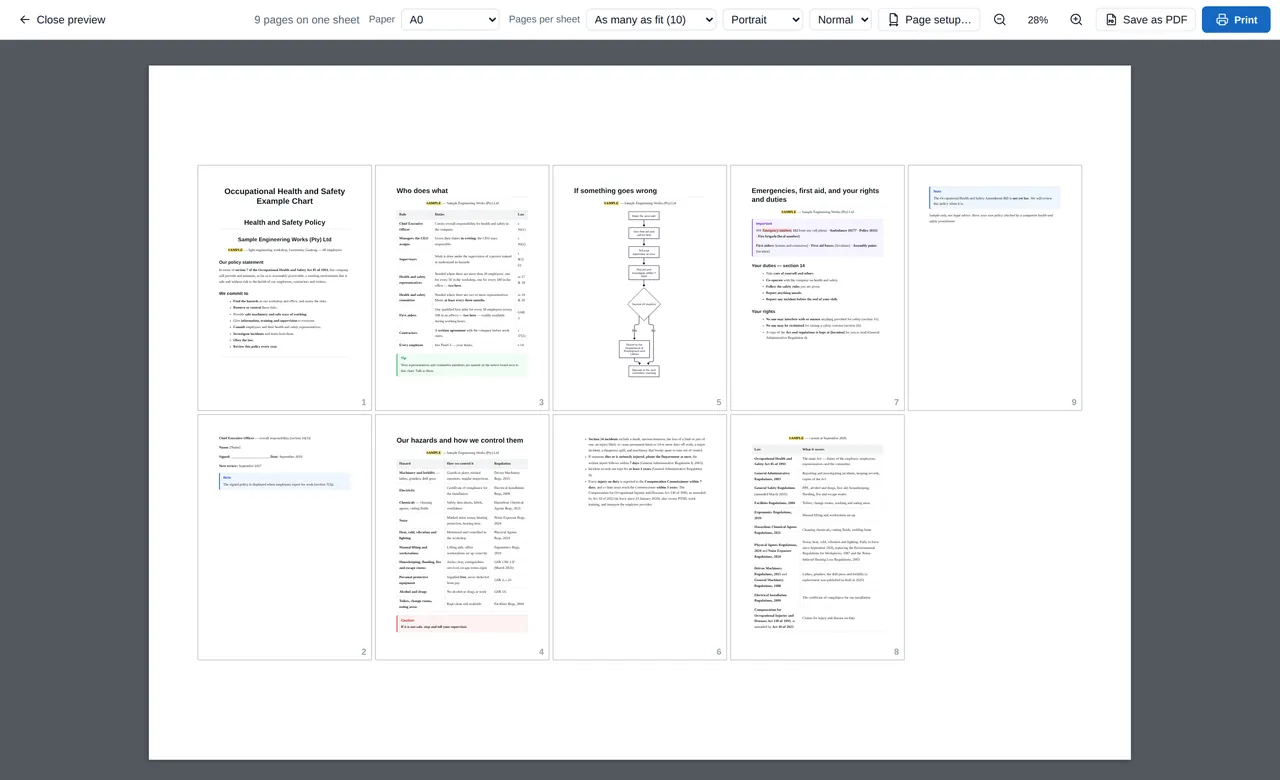Zoom out with the minus magnifier icon

1000,20
